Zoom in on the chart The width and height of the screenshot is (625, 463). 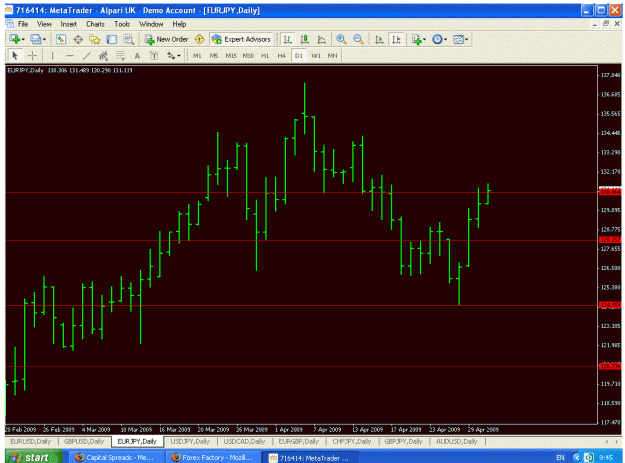(x=341, y=39)
